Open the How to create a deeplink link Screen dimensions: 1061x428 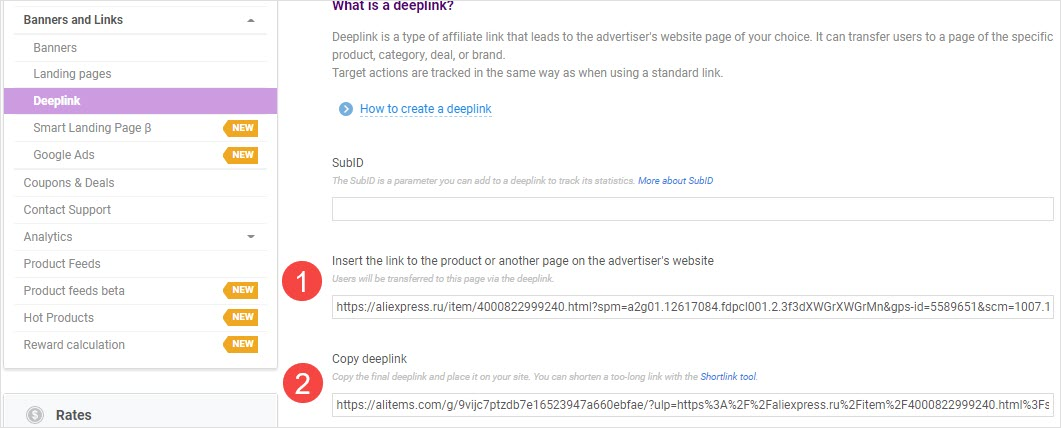425,109
